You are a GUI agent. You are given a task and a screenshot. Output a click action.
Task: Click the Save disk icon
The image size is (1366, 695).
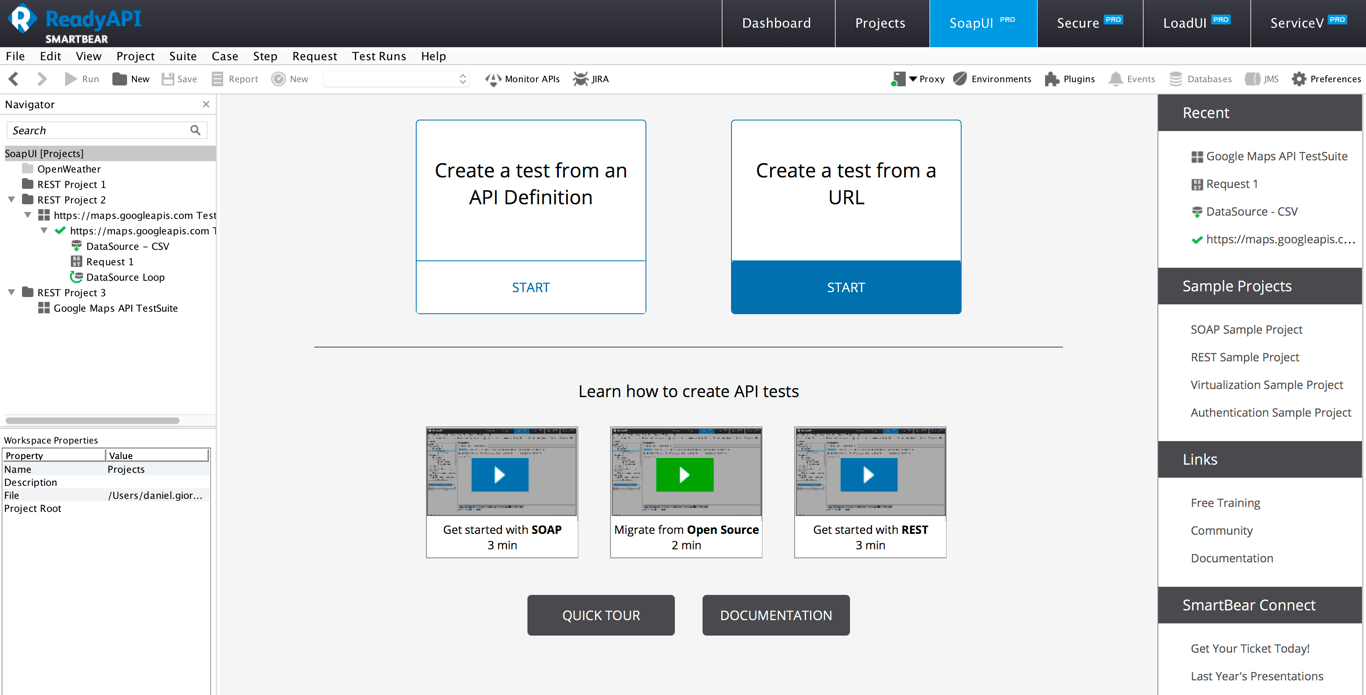click(168, 79)
